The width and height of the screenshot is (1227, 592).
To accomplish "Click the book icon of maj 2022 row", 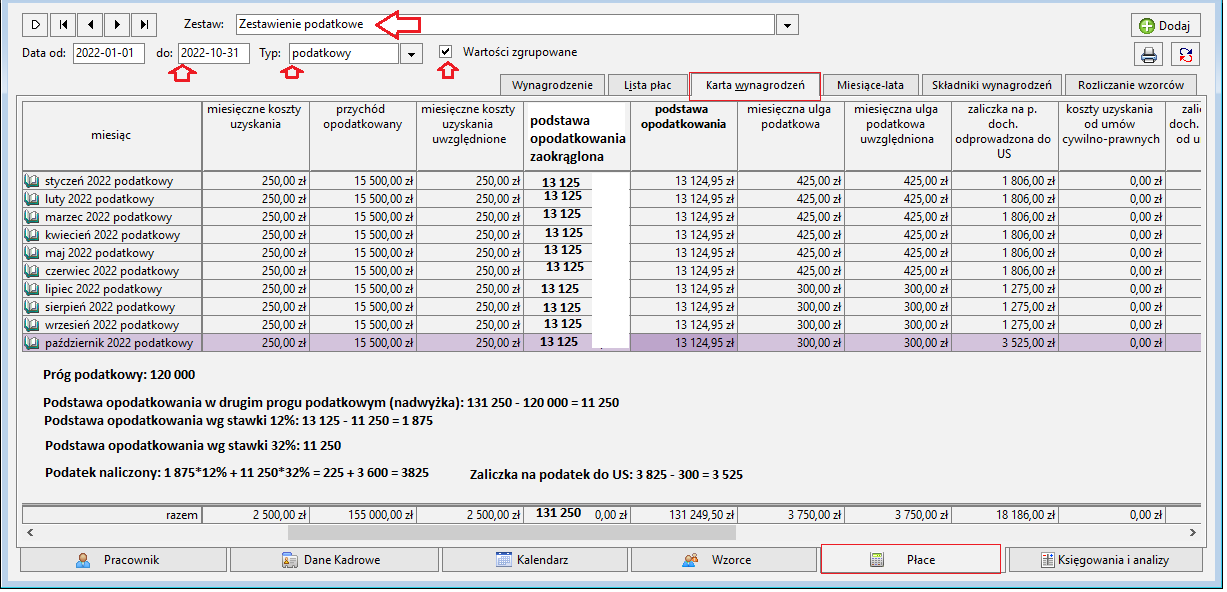I will [x=33, y=253].
